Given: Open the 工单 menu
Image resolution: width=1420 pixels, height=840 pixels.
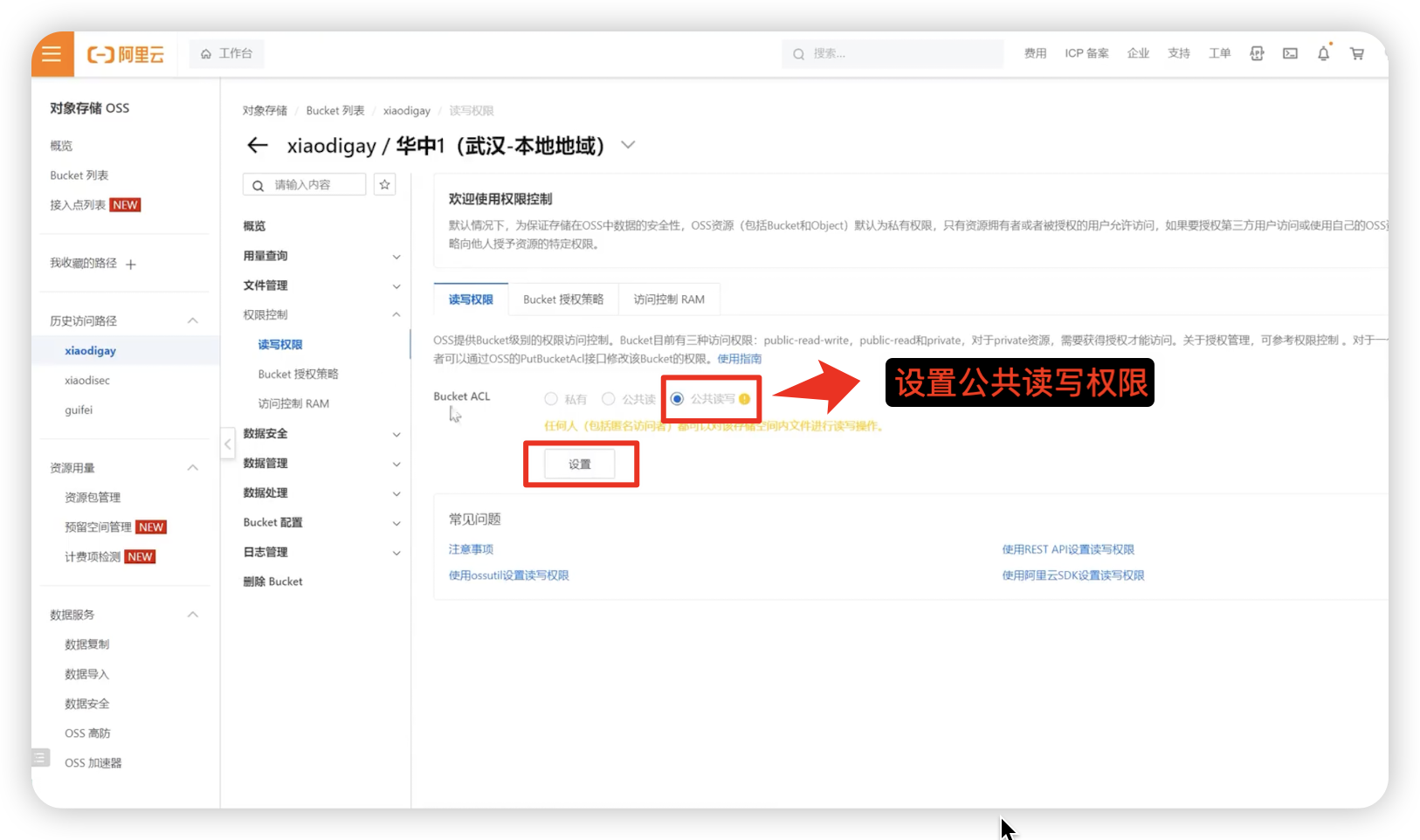Looking at the screenshot, I should click(1219, 53).
